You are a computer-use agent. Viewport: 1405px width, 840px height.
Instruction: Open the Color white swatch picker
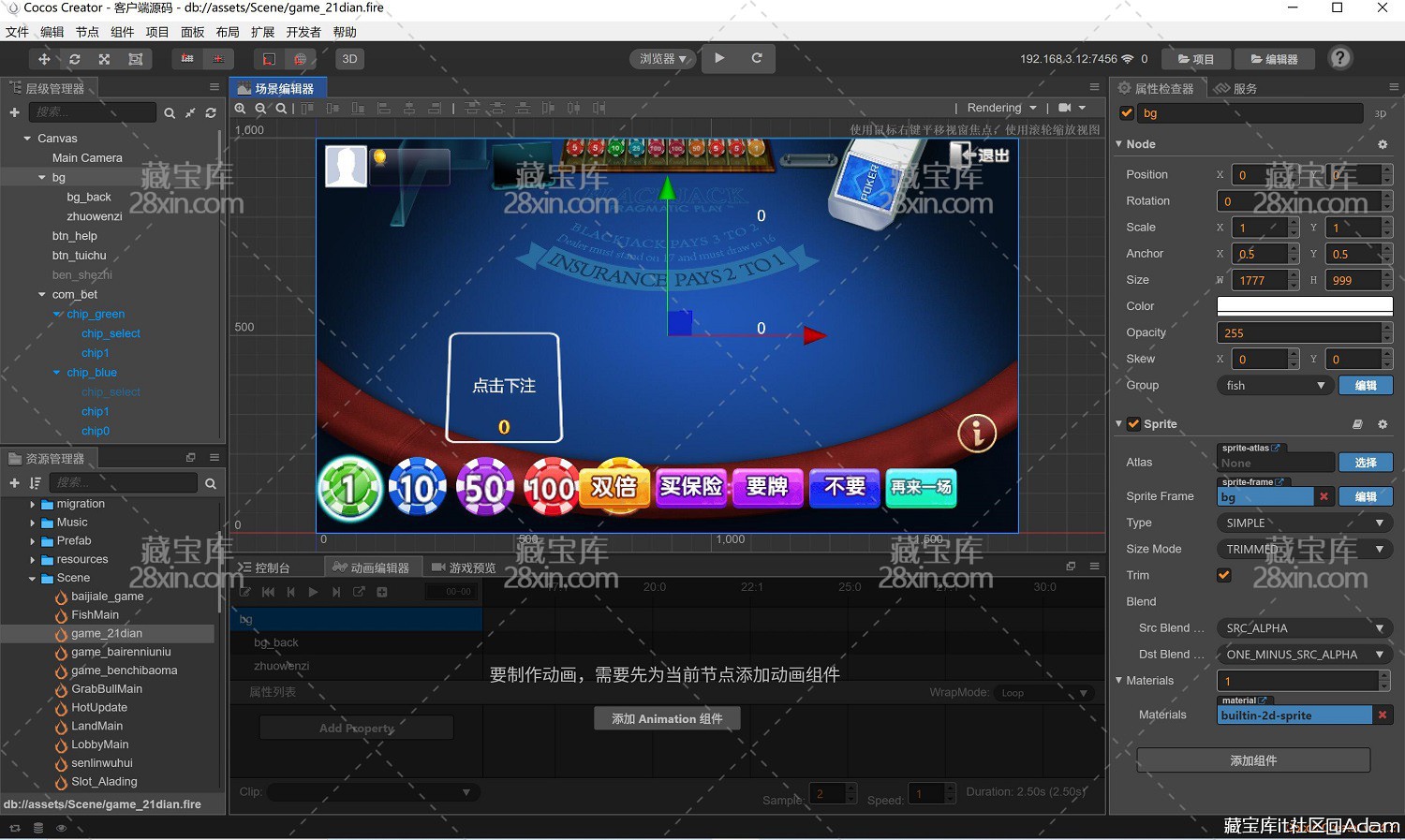pyautogui.click(x=1304, y=306)
